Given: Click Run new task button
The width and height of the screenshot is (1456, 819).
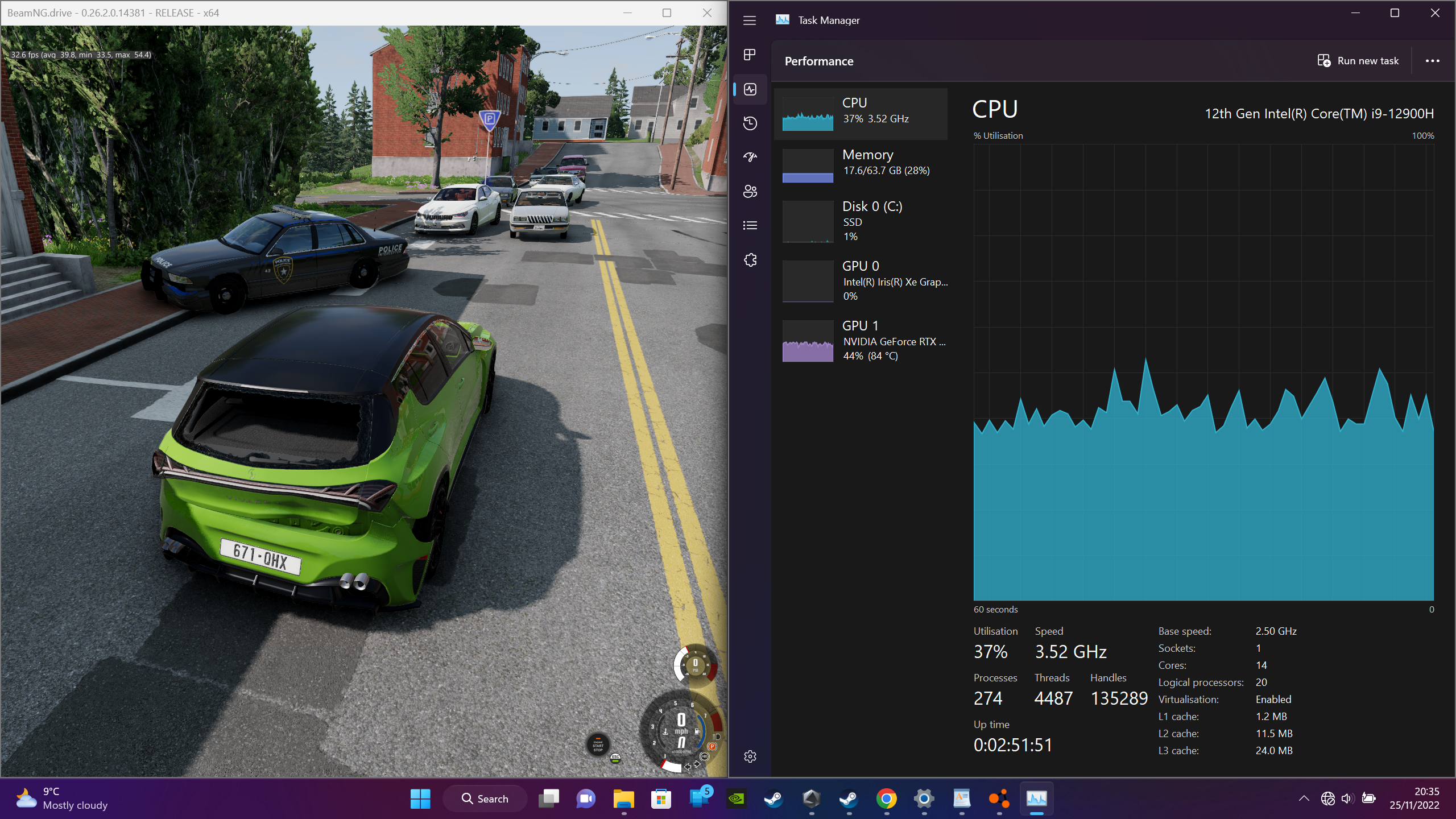Looking at the screenshot, I should click(1358, 61).
